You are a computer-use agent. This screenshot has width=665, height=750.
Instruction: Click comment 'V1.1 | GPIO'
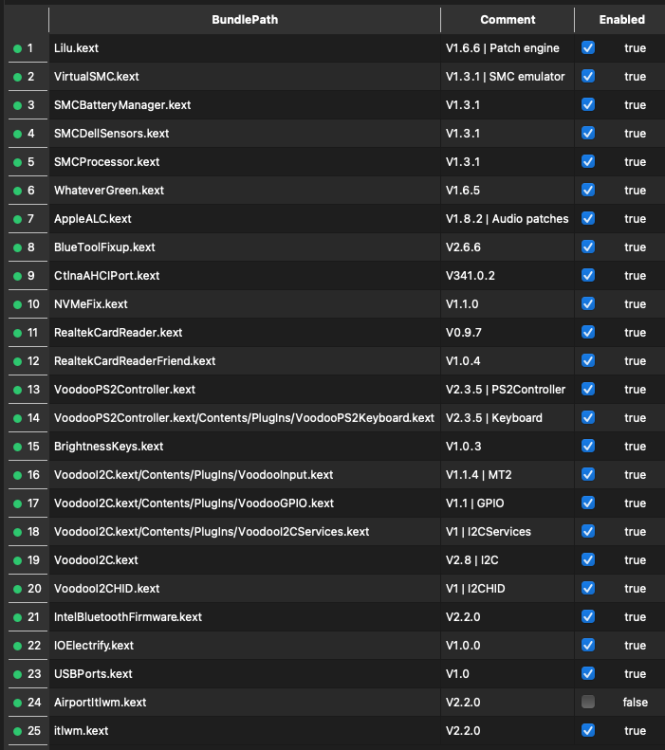tap(475, 503)
